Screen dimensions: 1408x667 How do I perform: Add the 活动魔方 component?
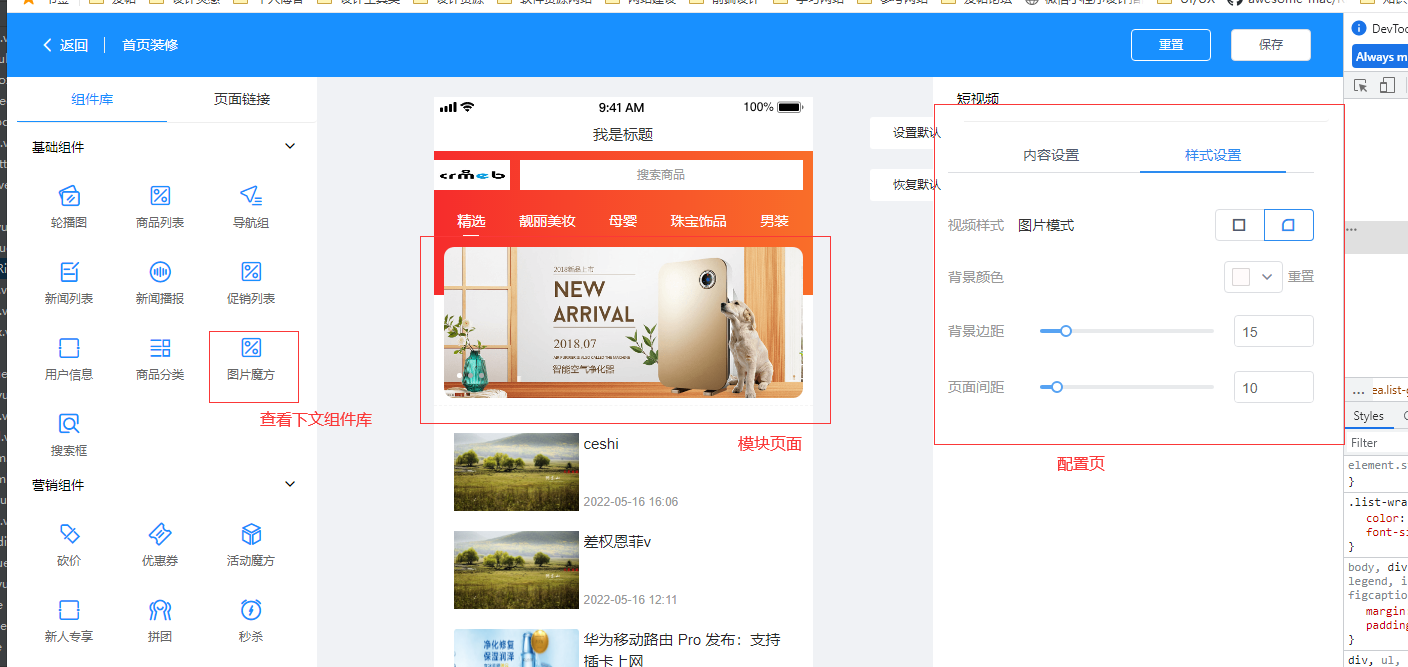[x=251, y=544]
